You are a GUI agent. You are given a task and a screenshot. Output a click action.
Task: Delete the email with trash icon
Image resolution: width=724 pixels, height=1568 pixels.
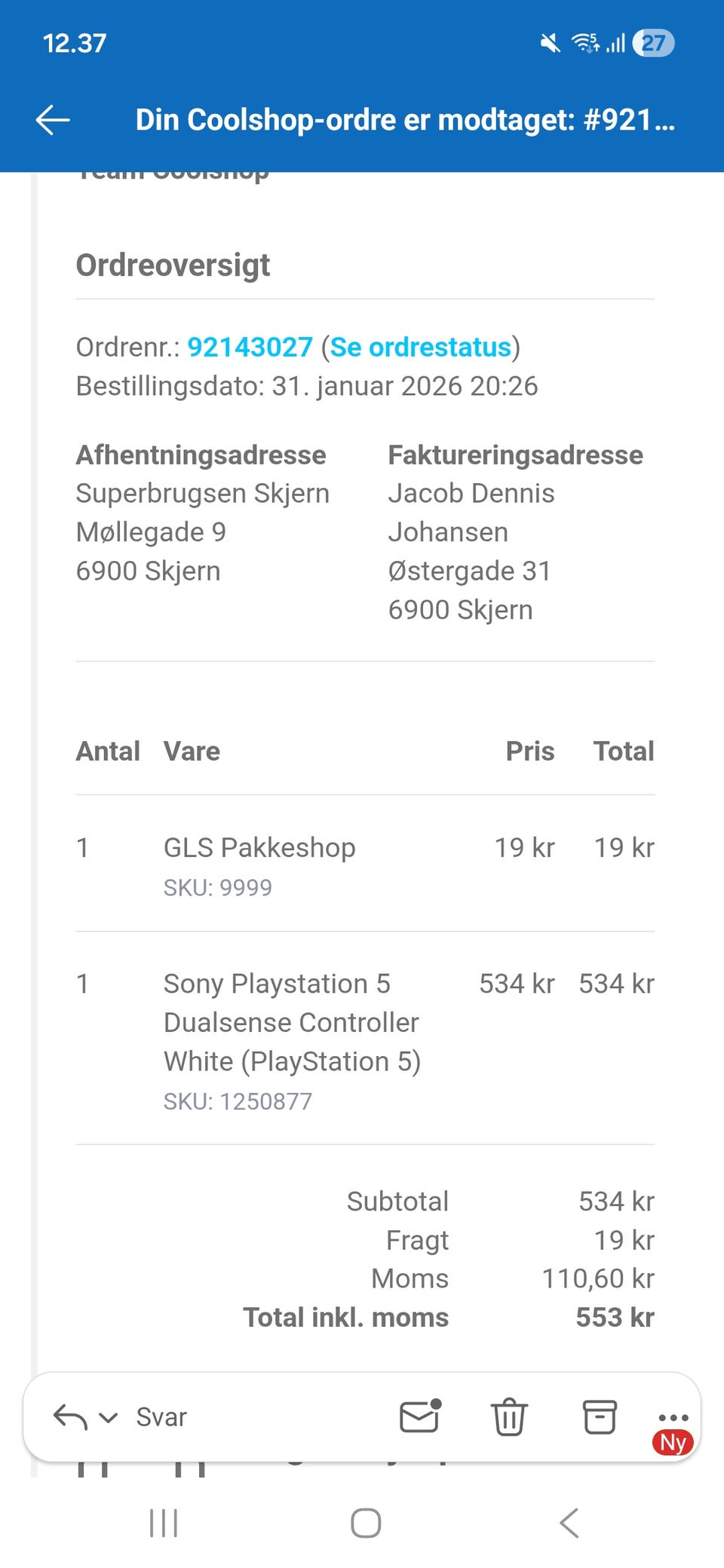tap(509, 1416)
